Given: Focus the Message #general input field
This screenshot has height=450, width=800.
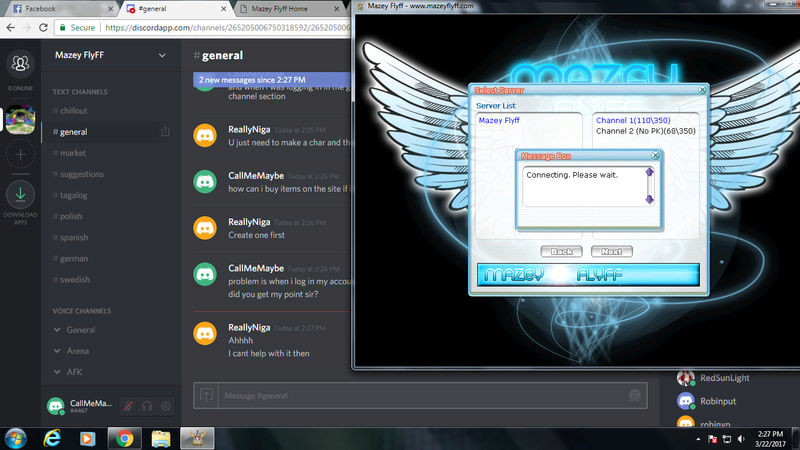Looking at the screenshot, I should tap(421, 395).
